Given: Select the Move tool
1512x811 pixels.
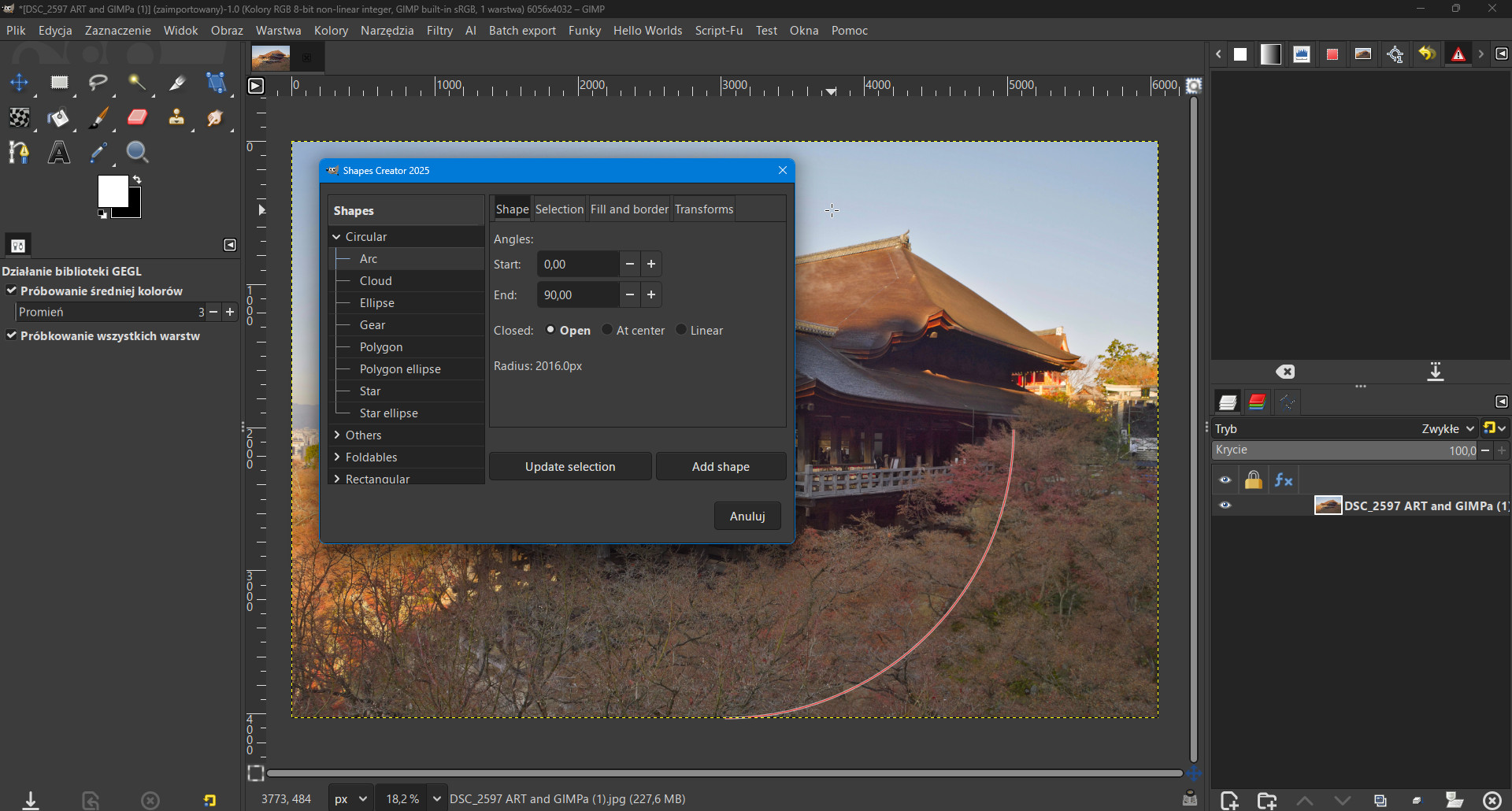Looking at the screenshot, I should [x=19, y=83].
